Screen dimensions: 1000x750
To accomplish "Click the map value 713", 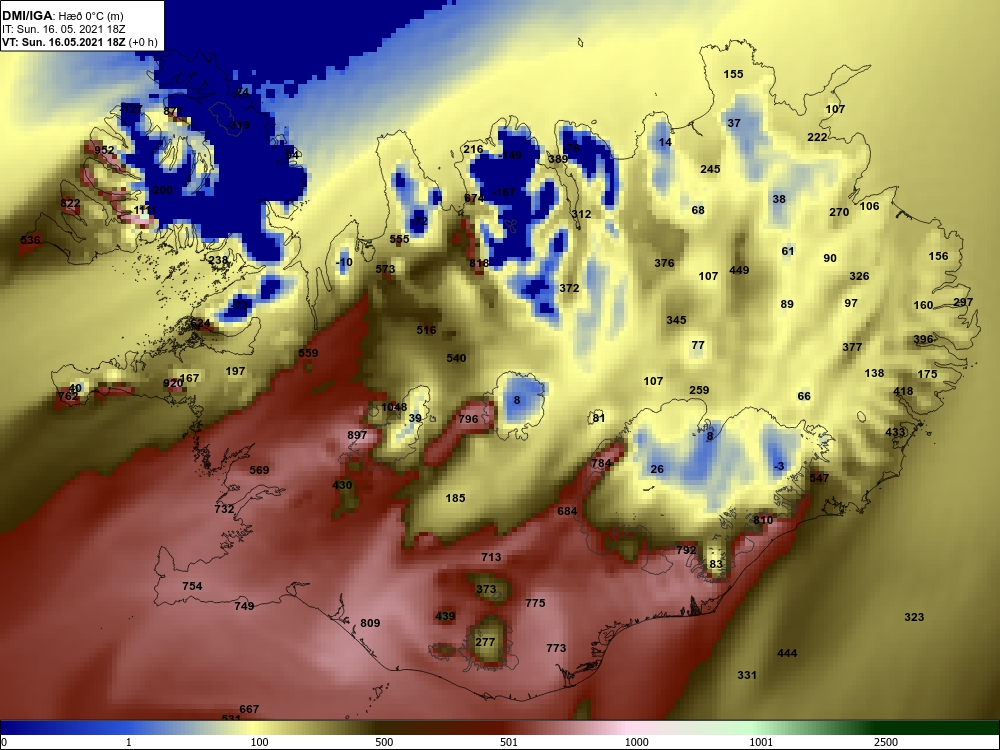I will [491, 557].
